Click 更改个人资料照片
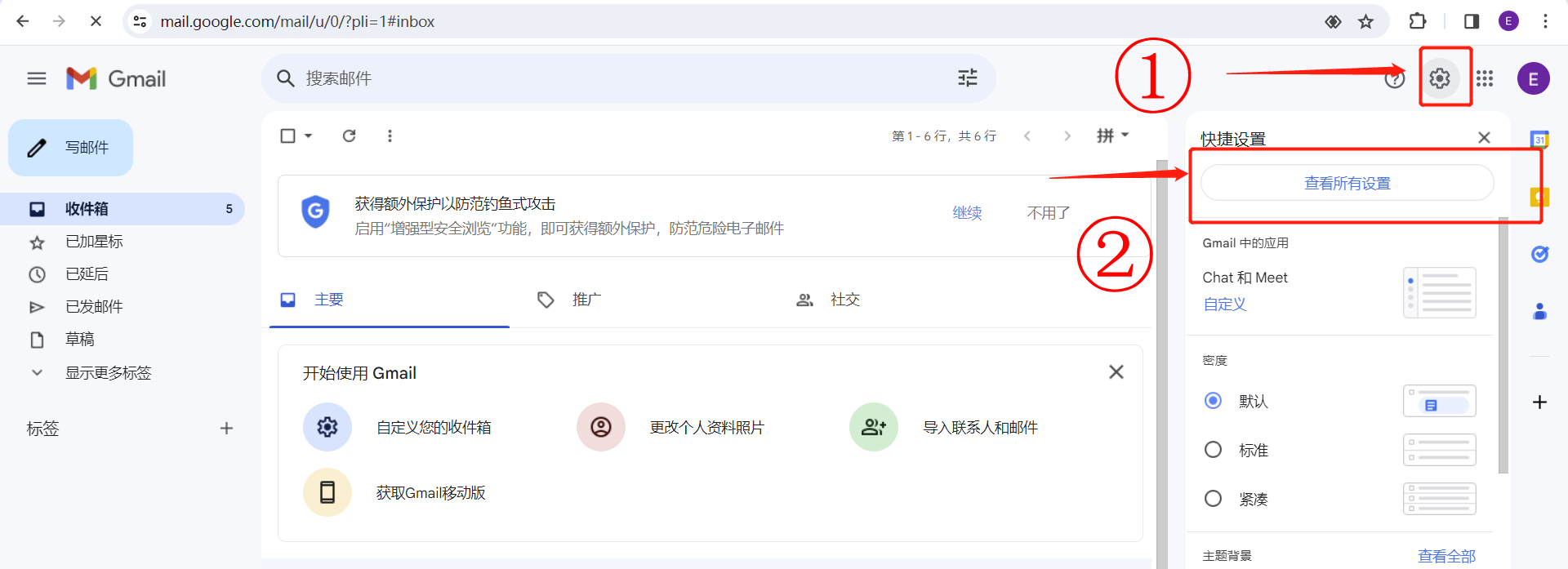 pyautogui.click(x=707, y=428)
